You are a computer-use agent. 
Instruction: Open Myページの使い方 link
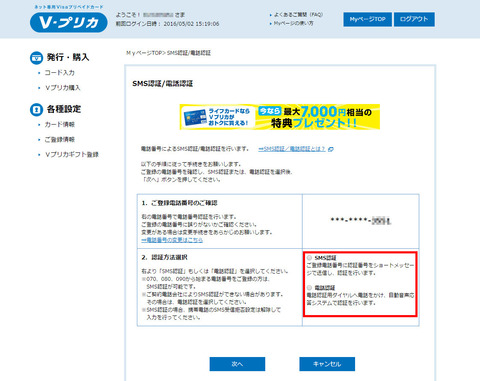click(293, 23)
